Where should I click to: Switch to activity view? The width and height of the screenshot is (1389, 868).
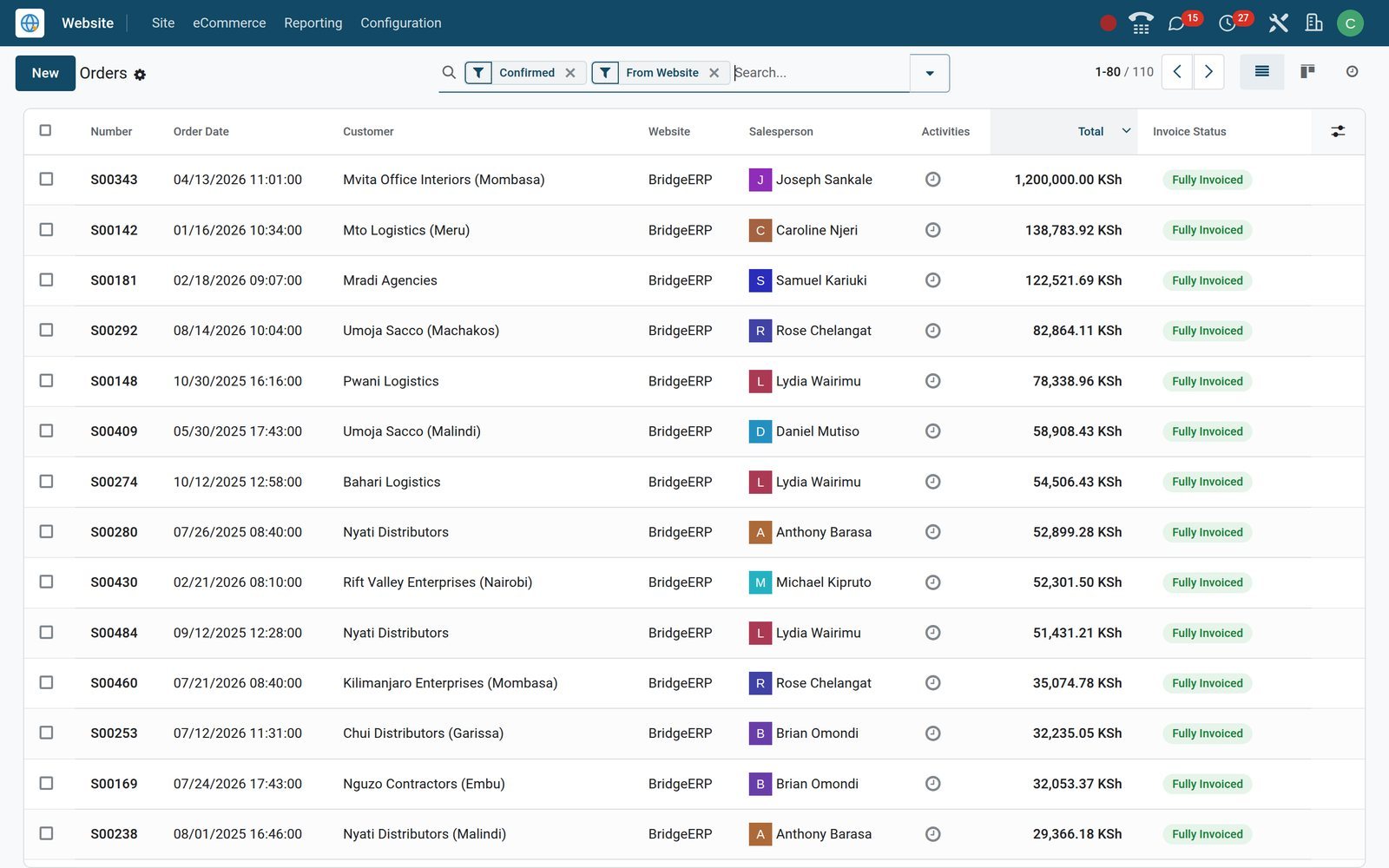(x=1352, y=72)
